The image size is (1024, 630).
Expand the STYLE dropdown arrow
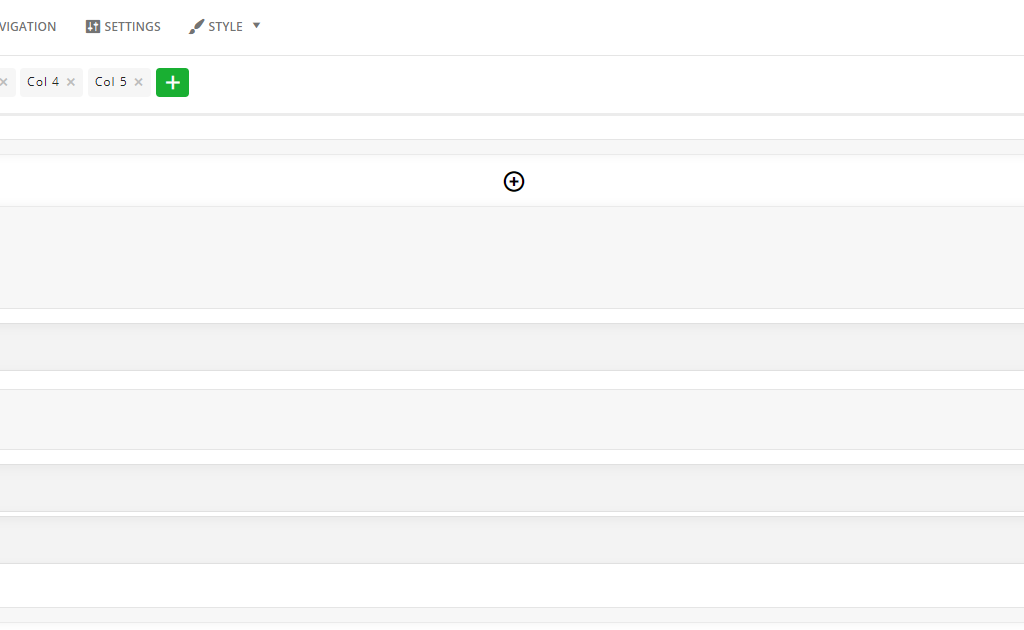256,26
